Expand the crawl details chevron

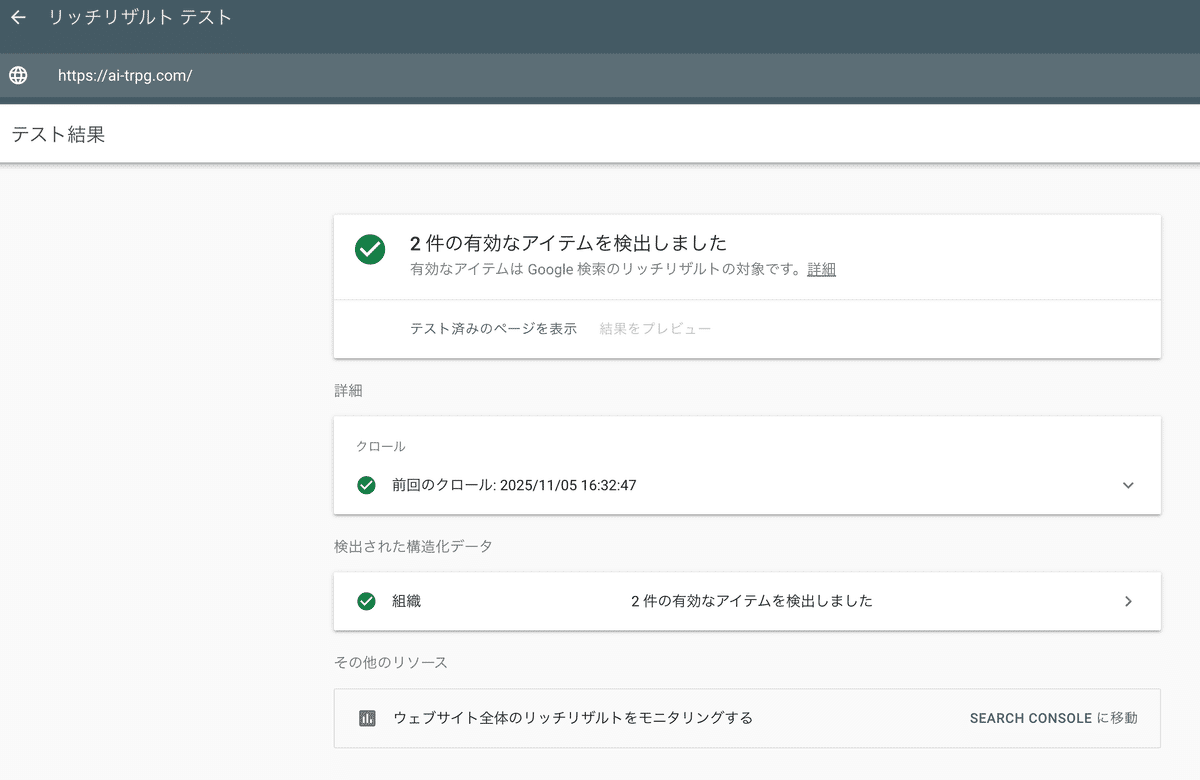click(1128, 485)
